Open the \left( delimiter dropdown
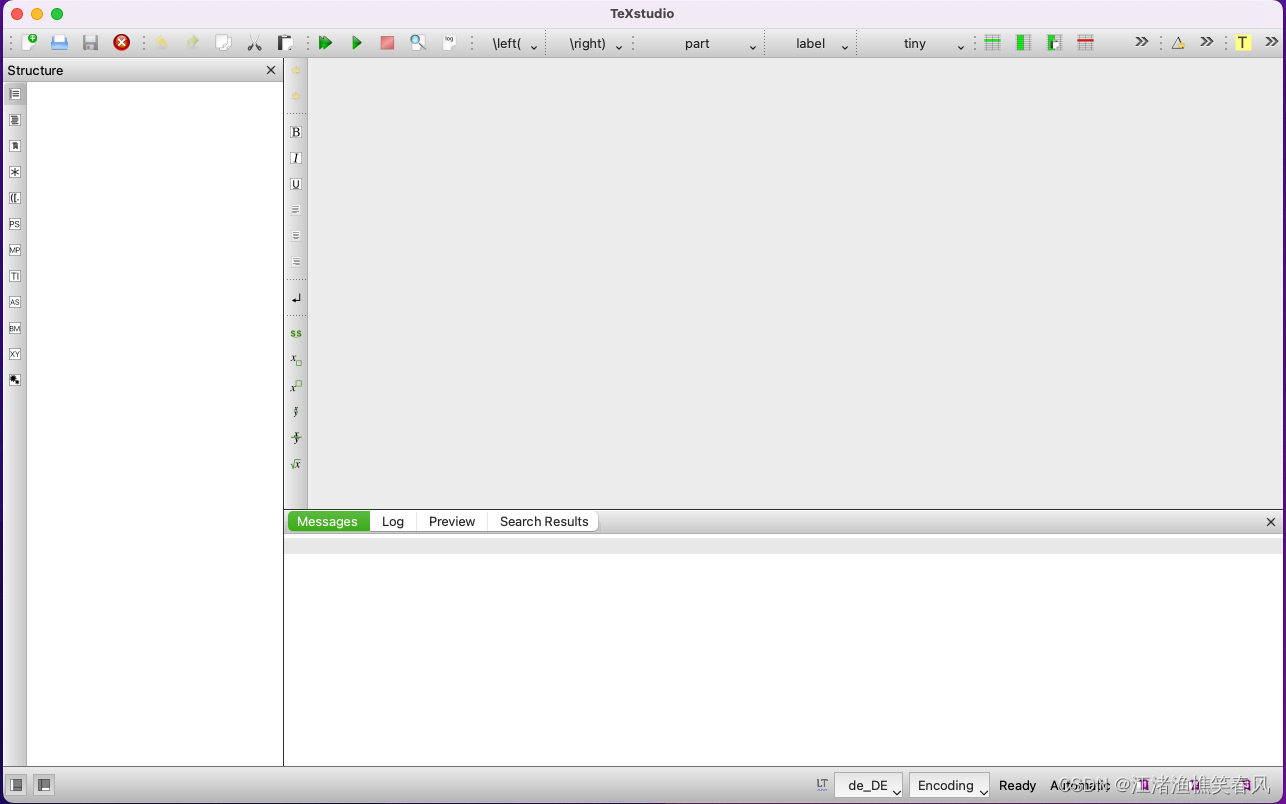 coord(533,44)
